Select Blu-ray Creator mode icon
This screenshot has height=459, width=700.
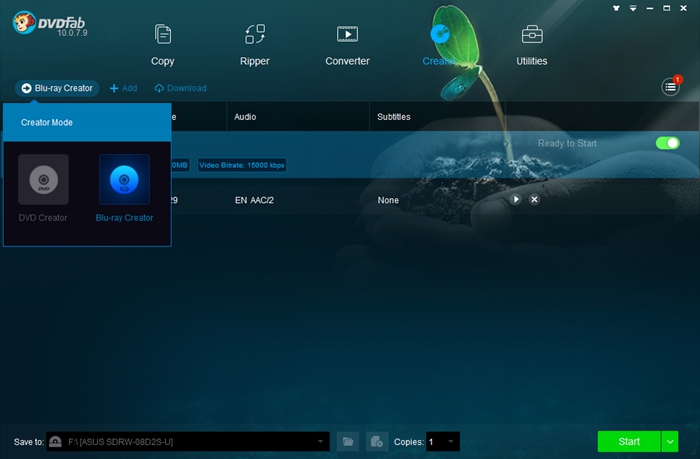124,179
